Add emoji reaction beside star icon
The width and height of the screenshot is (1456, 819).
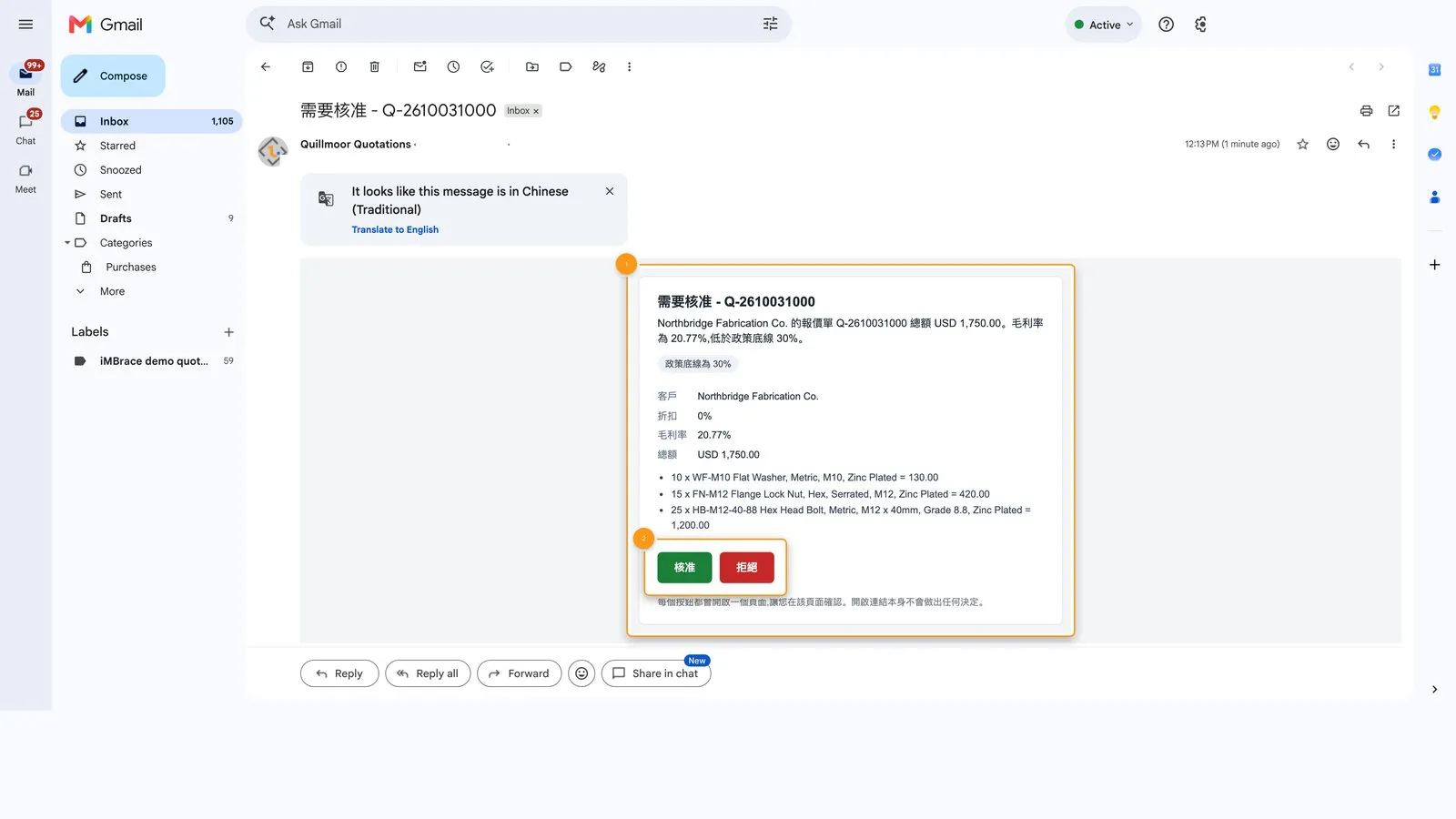click(x=1333, y=144)
